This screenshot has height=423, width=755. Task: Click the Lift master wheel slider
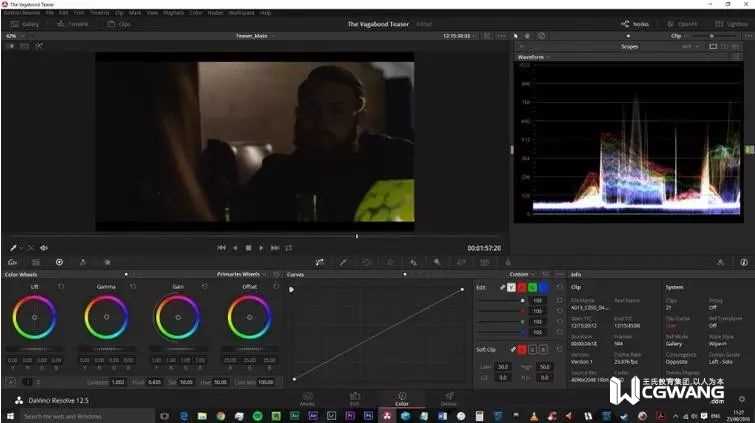click(34, 349)
